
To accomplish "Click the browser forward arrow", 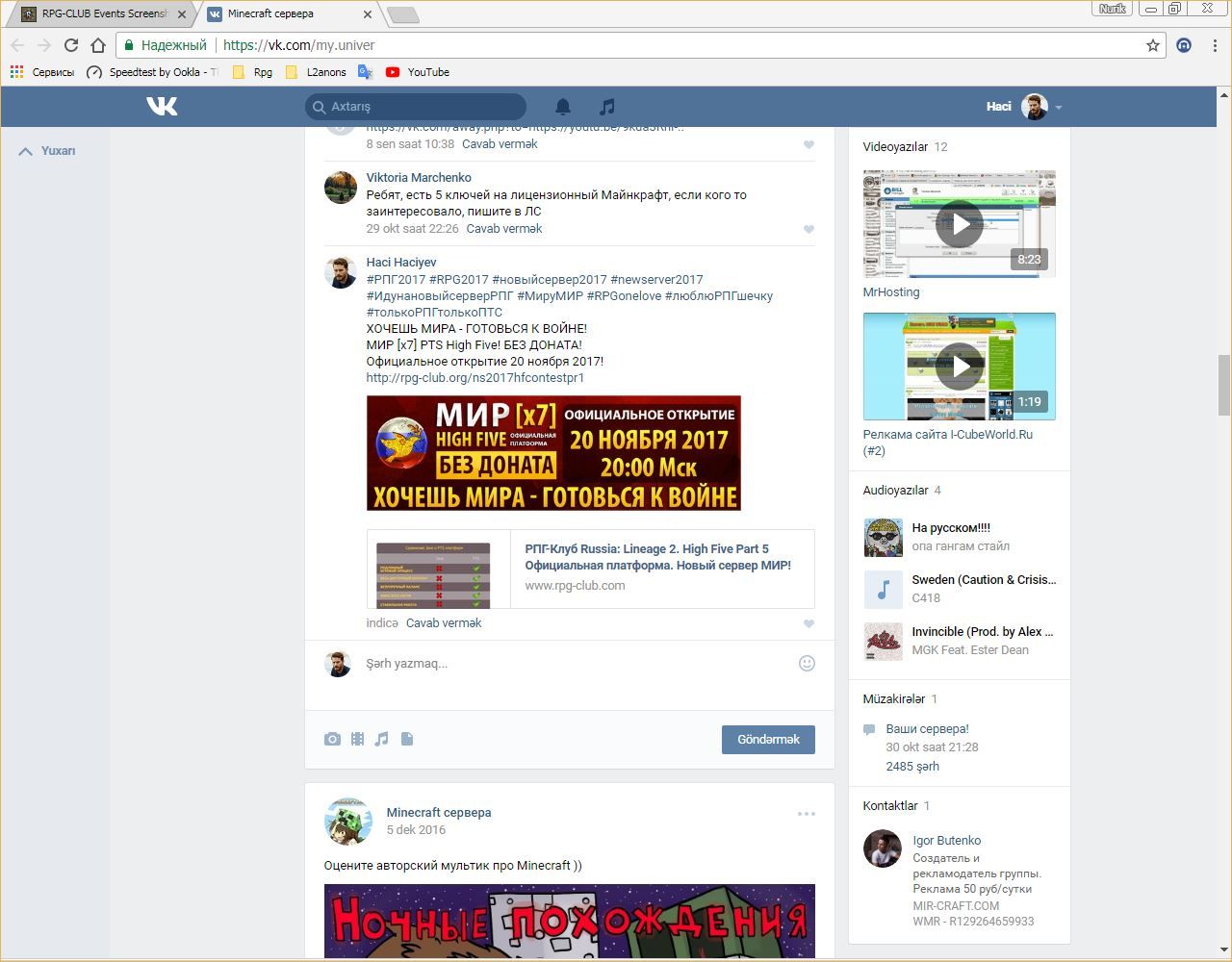I will pyautogui.click(x=43, y=45).
